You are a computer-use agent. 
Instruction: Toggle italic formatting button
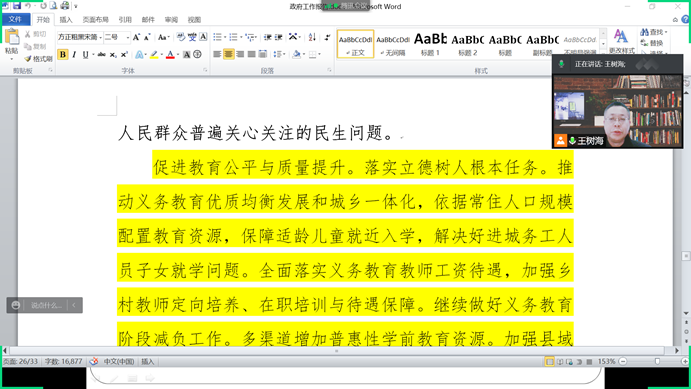click(x=74, y=55)
